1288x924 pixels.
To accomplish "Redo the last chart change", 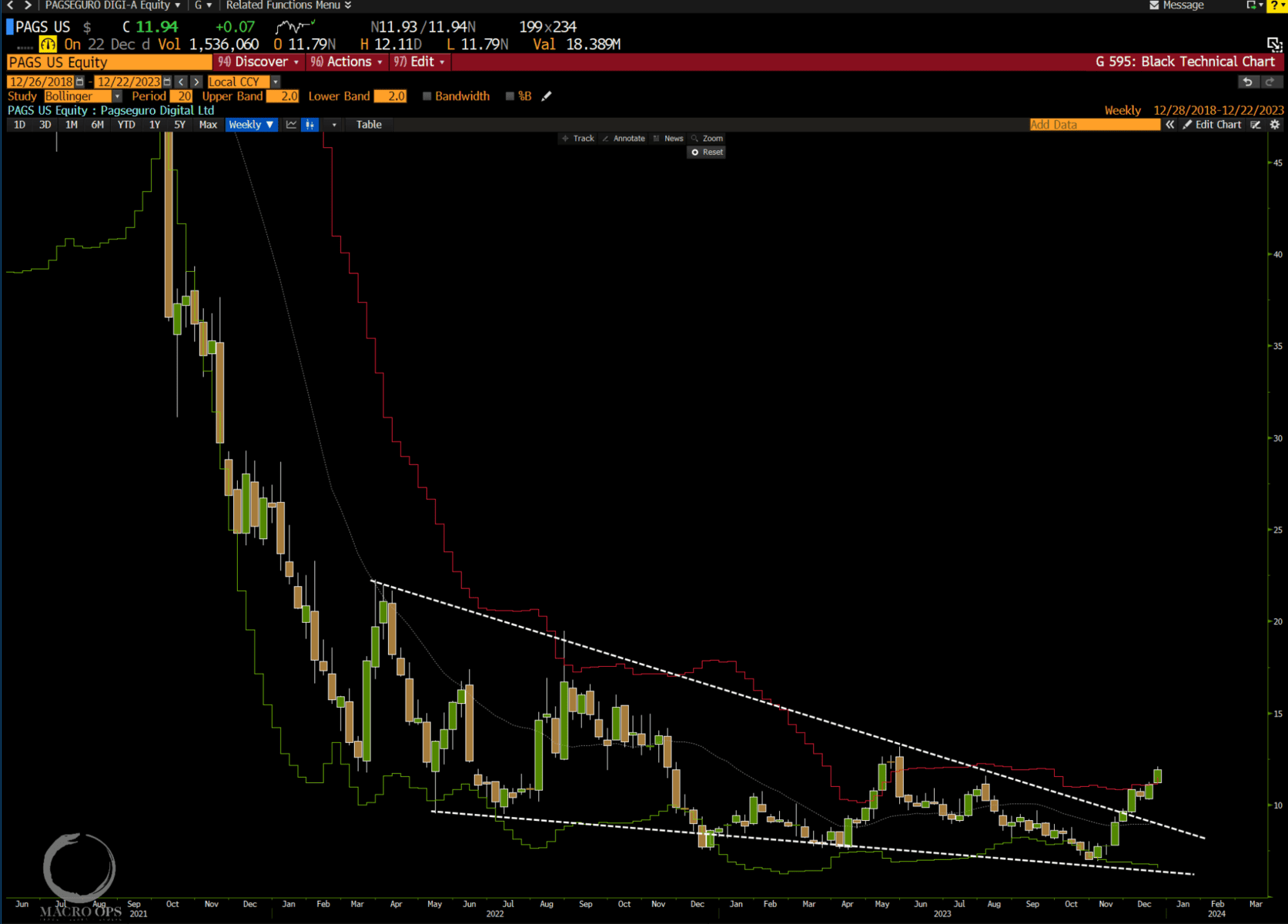I will tap(1270, 82).
